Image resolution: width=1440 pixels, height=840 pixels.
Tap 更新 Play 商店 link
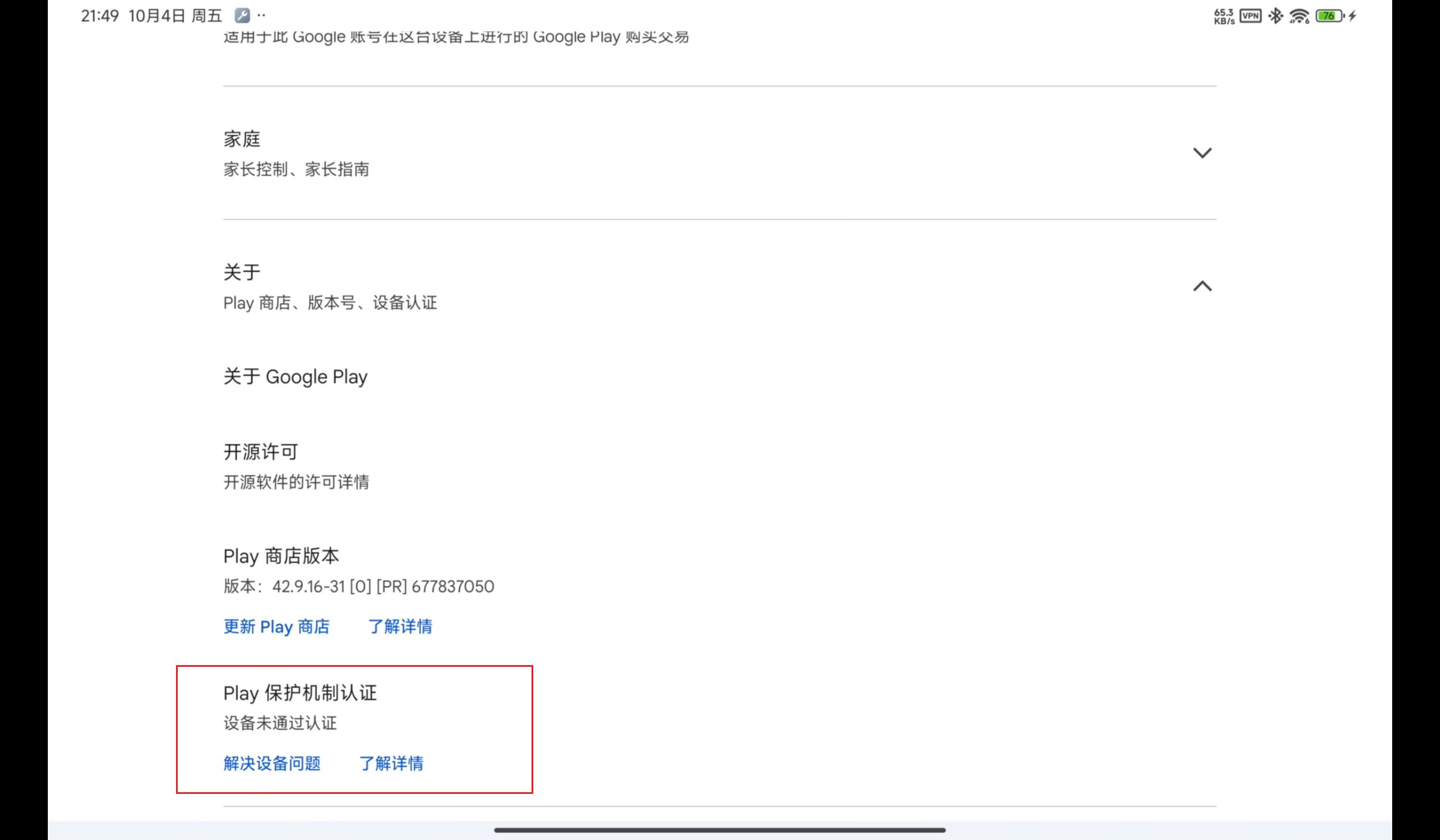277,626
